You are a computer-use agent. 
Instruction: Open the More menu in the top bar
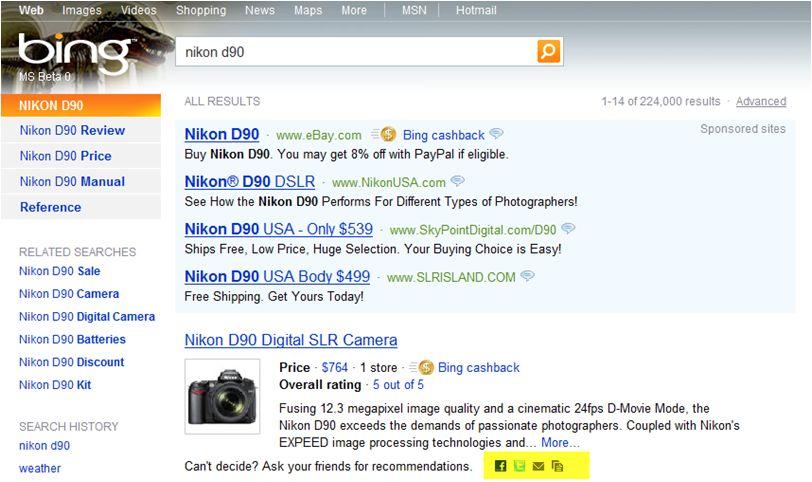coord(354,10)
